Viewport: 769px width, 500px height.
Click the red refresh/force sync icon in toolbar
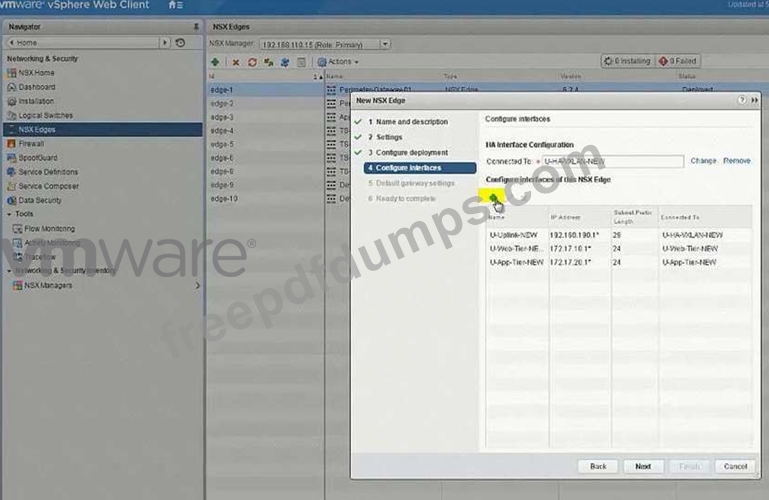(x=252, y=62)
